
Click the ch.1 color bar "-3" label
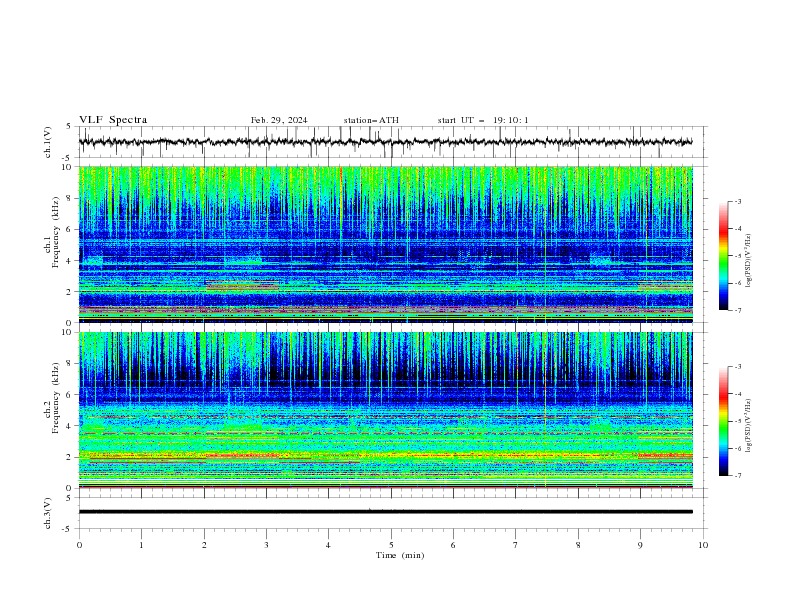(x=738, y=201)
